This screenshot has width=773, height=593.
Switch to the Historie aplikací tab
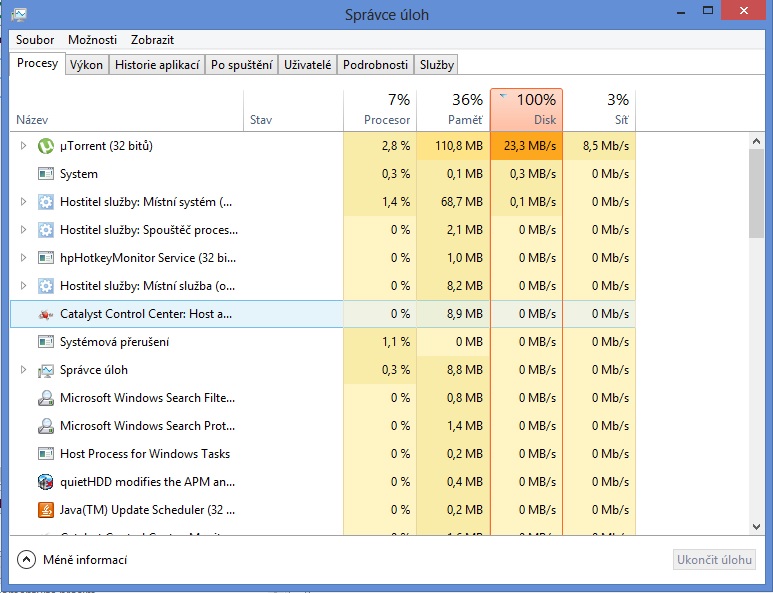click(157, 65)
